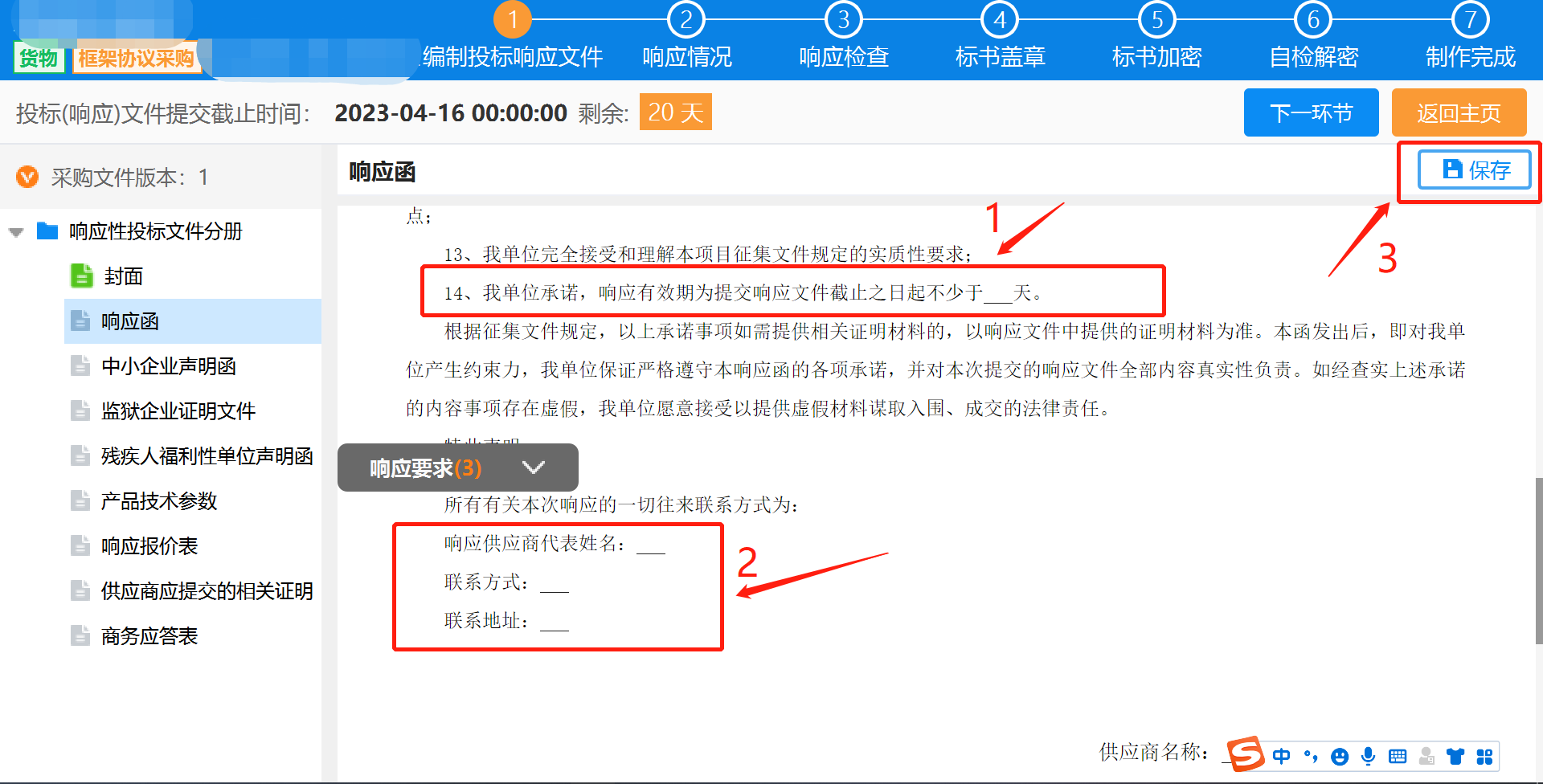Switch Sogou Chinese/English mode (中)
Viewport: 1543px width, 784px height.
(x=1281, y=756)
